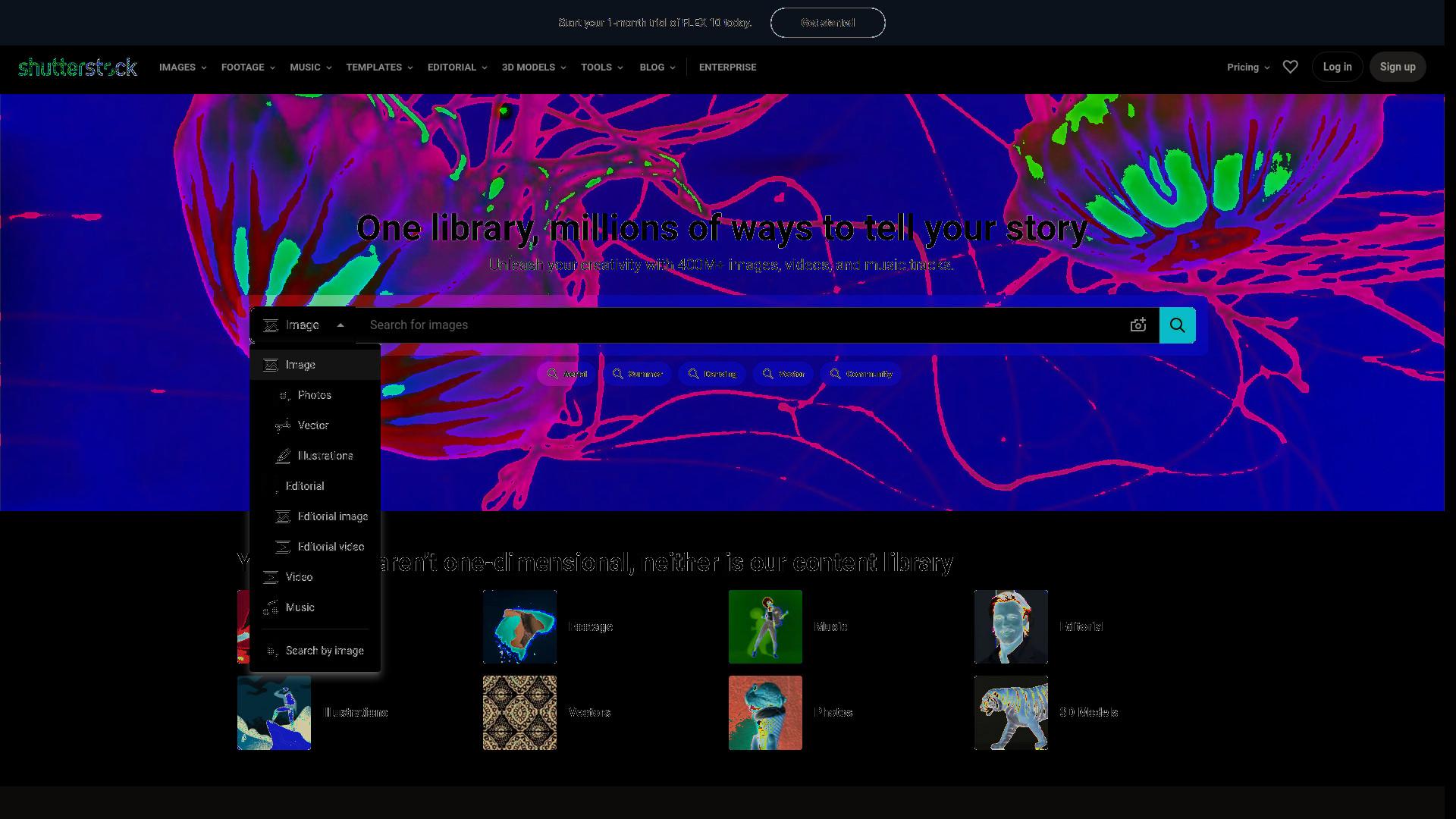Open the Illustrations category thumbnail
The image size is (1456, 819).
(x=274, y=713)
